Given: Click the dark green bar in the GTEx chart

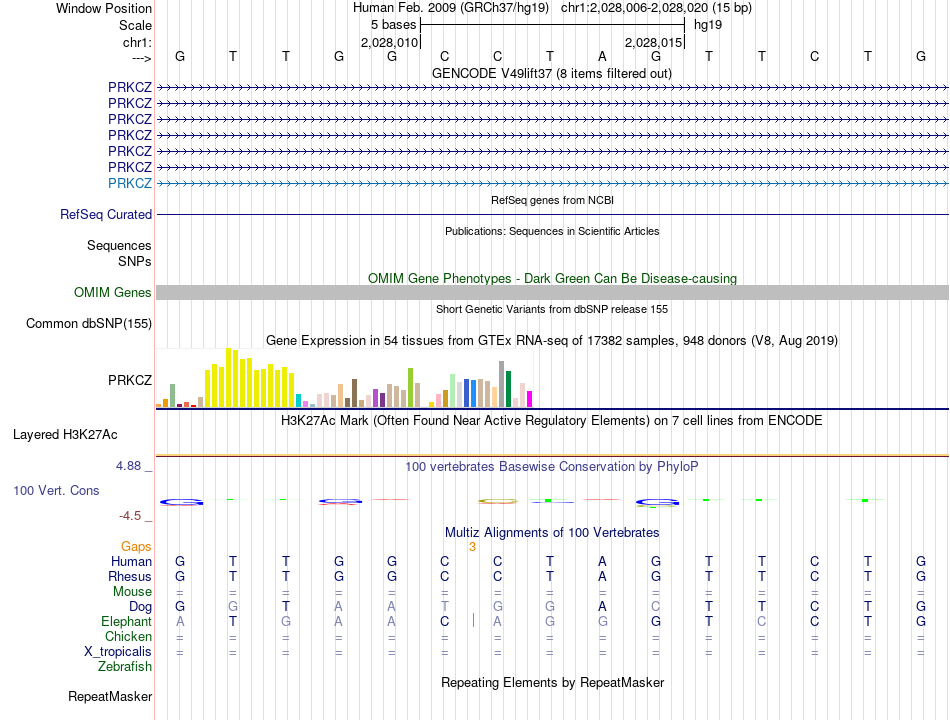Looking at the screenshot, I should pyautogui.click(x=508, y=389).
